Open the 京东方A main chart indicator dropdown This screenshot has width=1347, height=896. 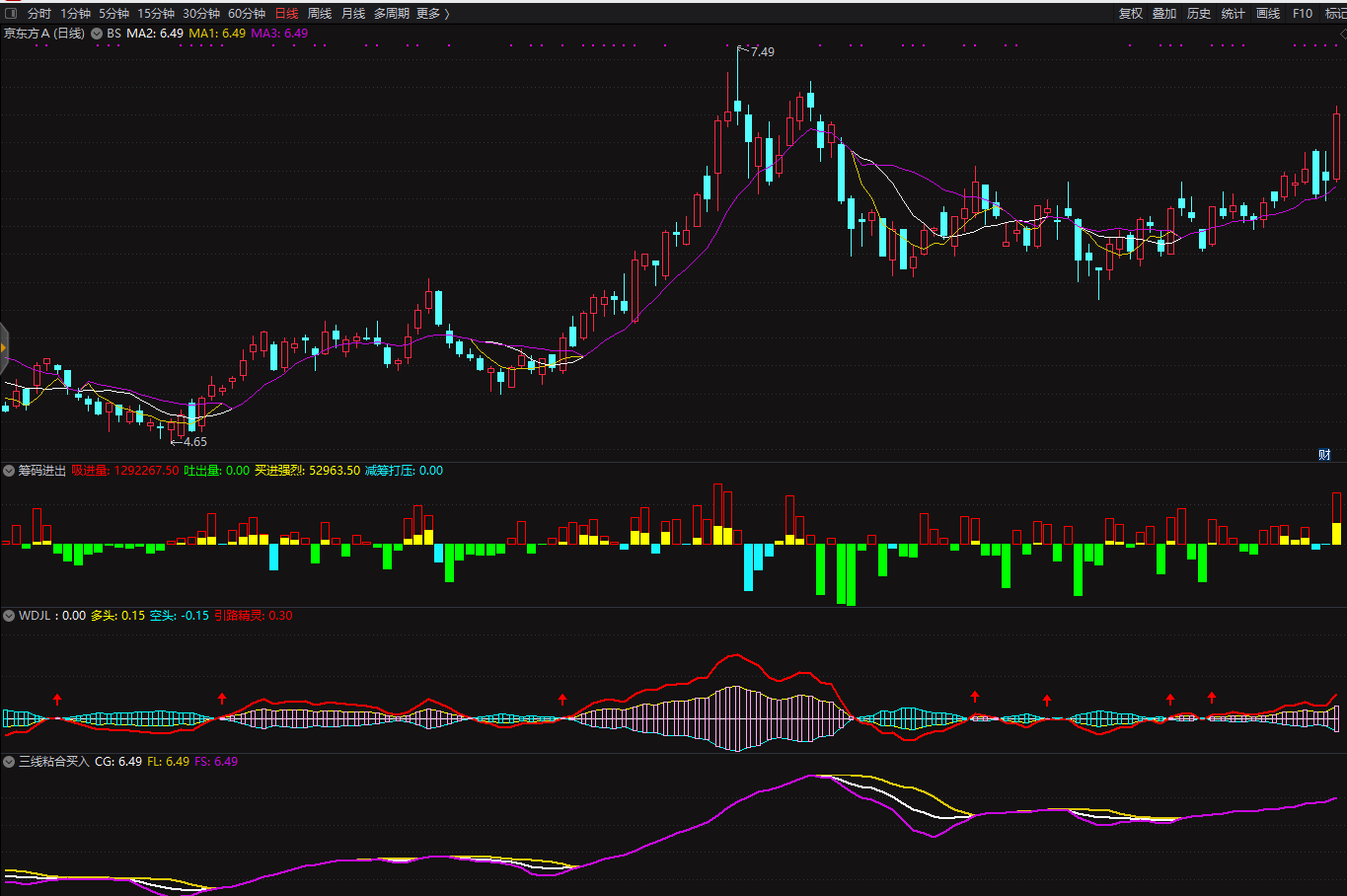coord(97,34)
